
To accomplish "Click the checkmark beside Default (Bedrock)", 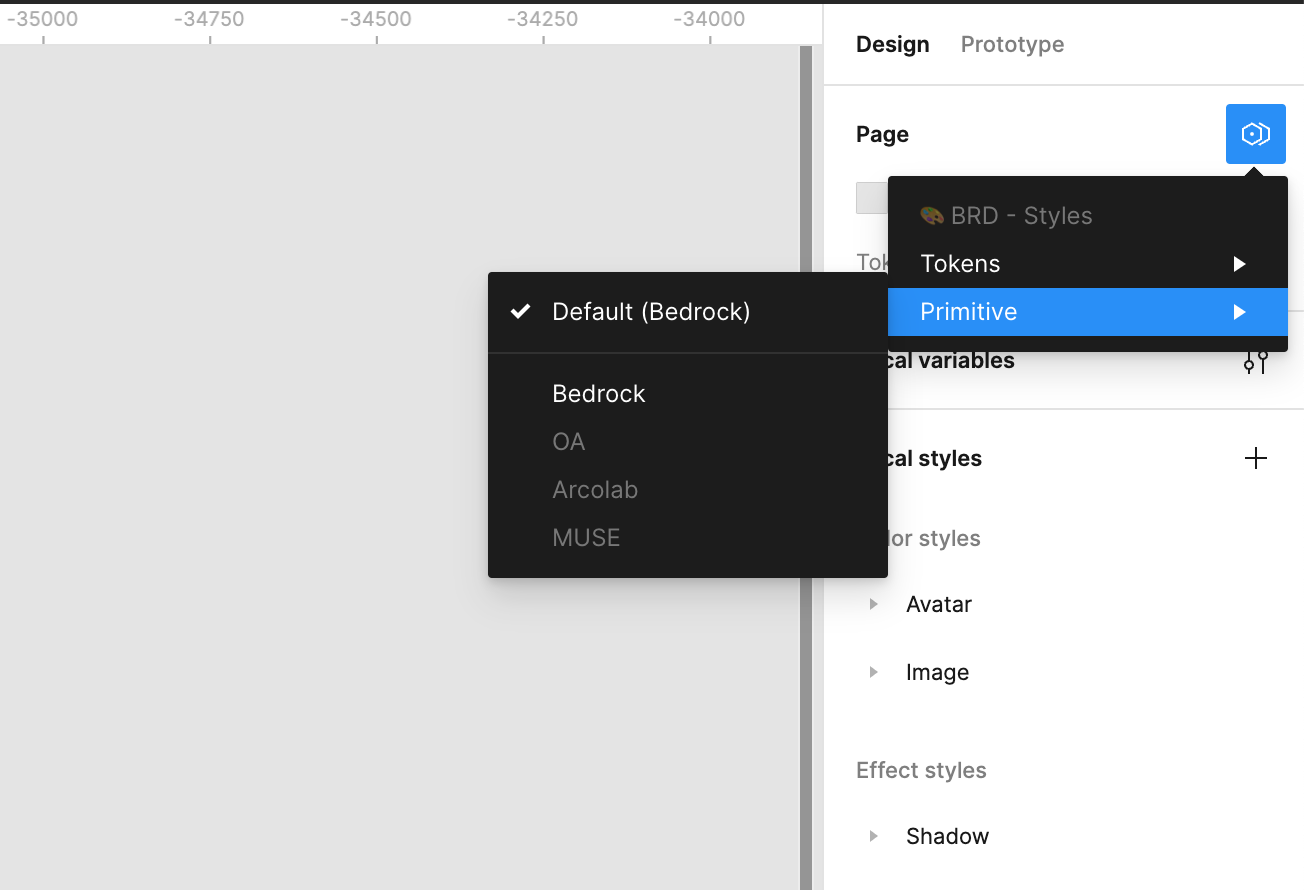I will click(520, 312).
